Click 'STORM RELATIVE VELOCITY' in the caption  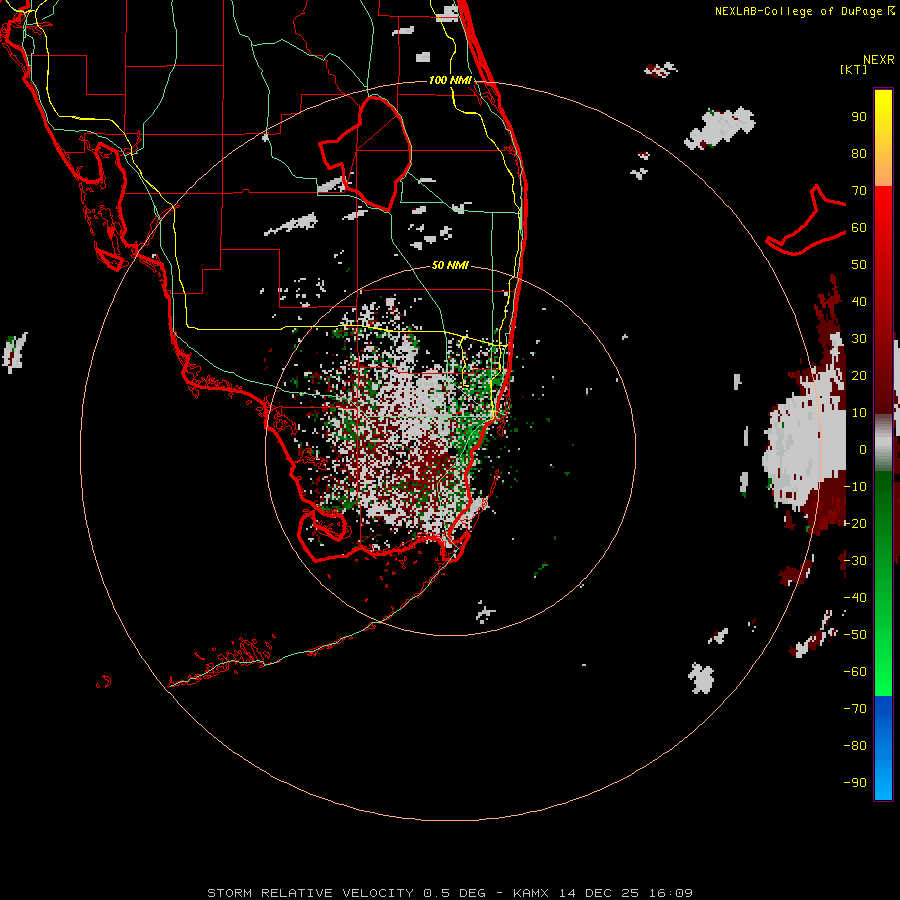[x=310, y=893]
